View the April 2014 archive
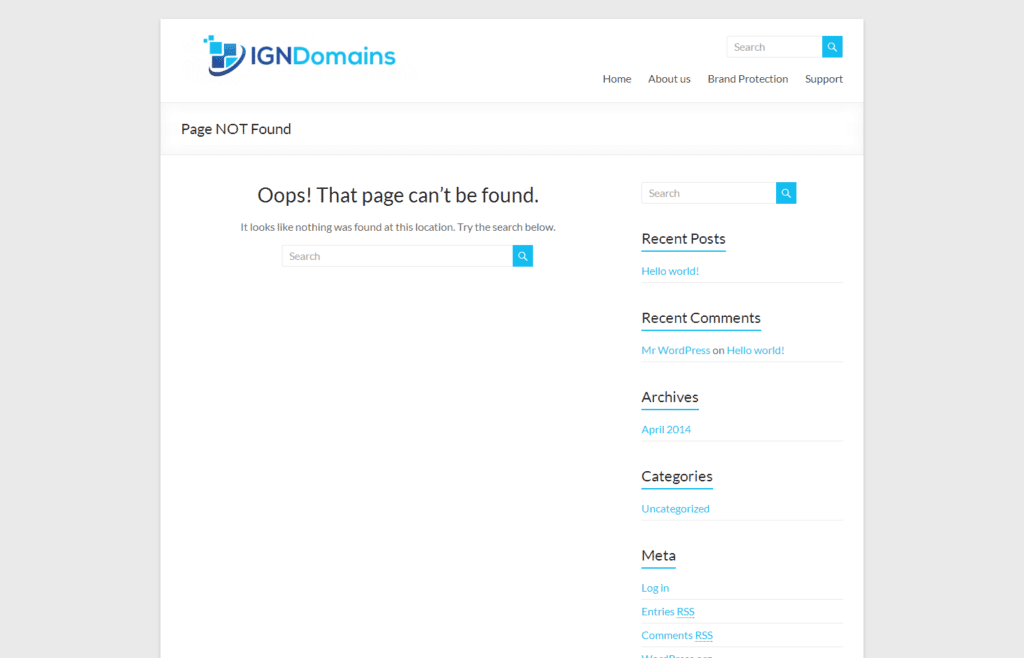1024x658 pixels. pos(666,429)
